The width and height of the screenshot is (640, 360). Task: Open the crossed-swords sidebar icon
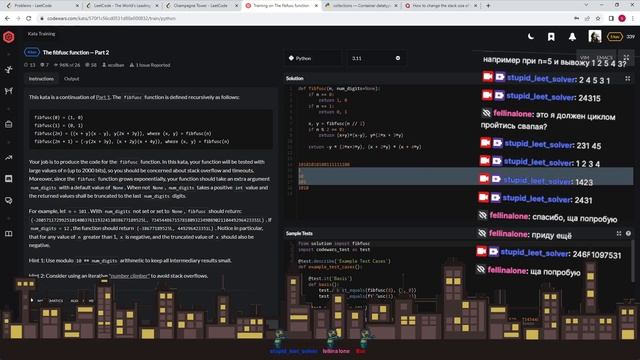point(9,91)
